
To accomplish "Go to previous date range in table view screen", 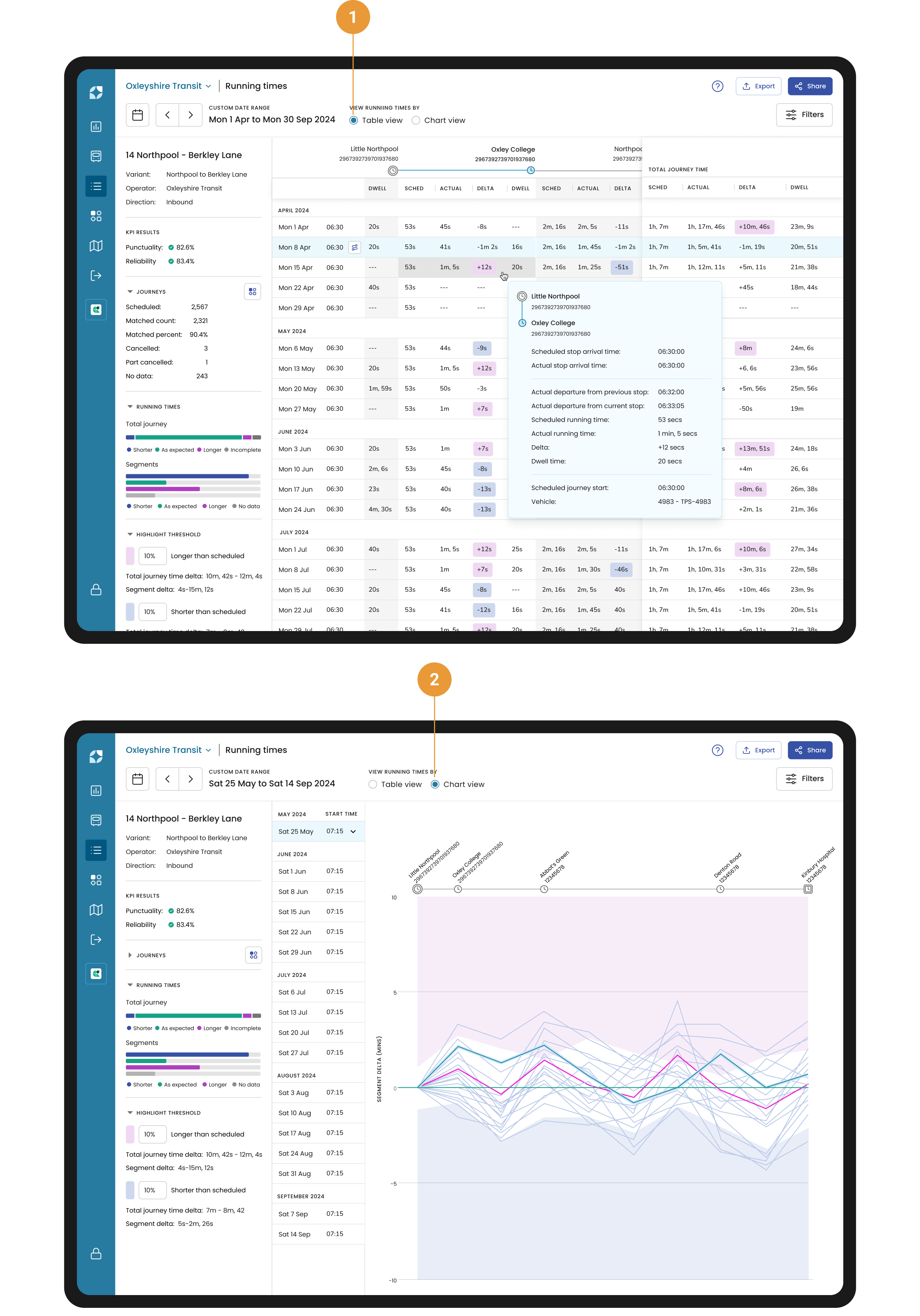I will point(167,115).
